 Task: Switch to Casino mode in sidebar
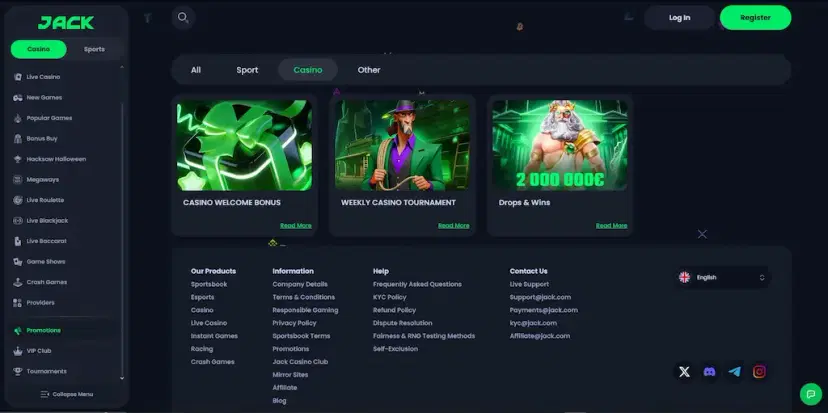[x=39, y=49]
